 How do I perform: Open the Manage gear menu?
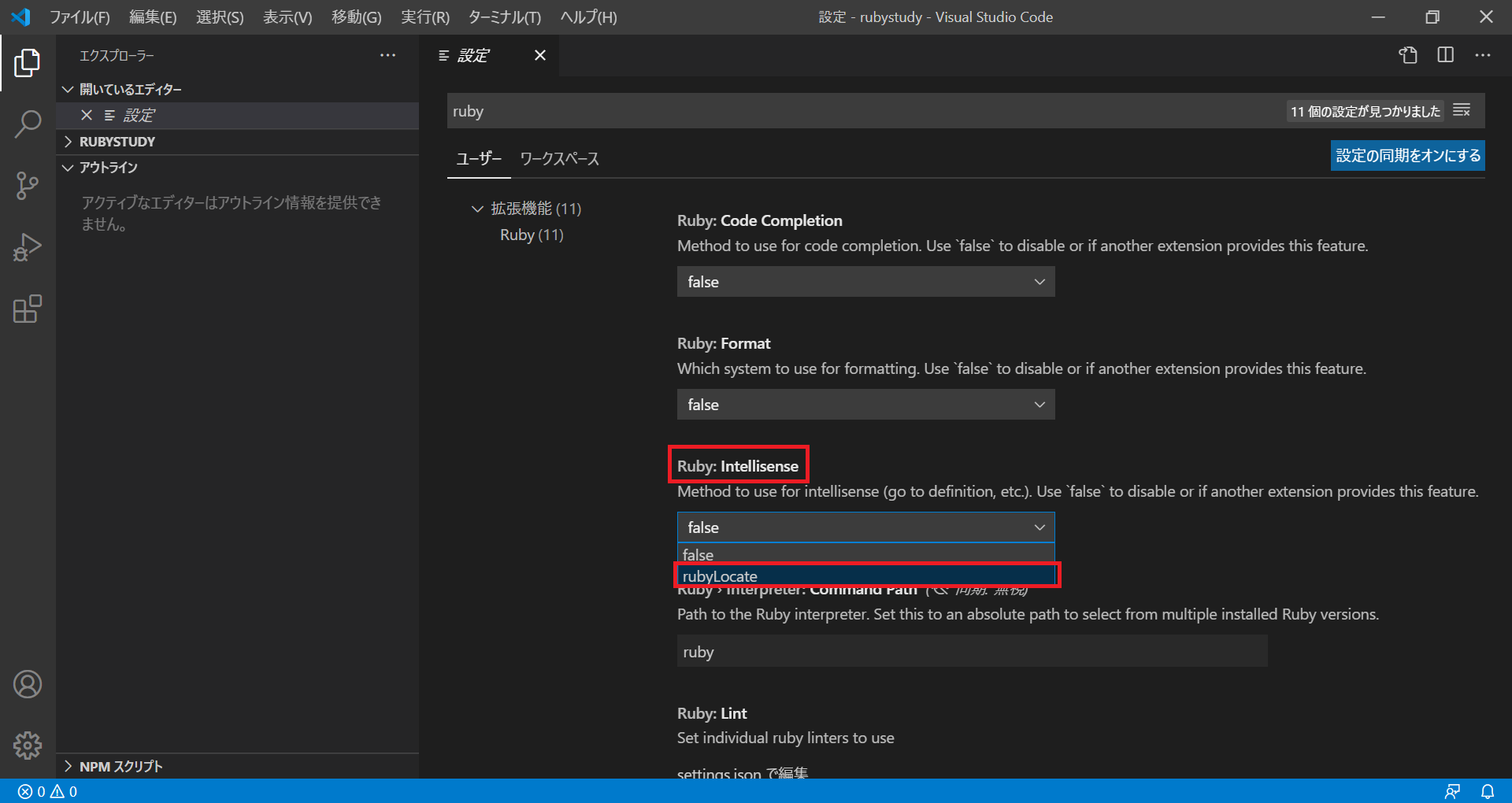coord(28,745)
